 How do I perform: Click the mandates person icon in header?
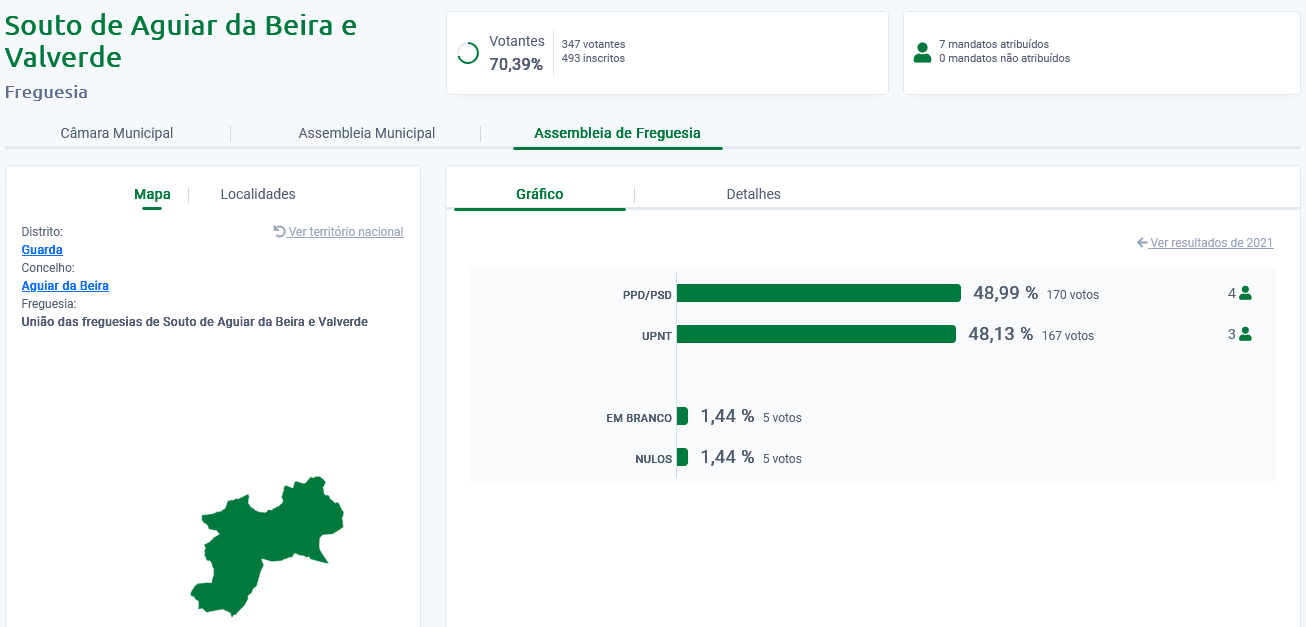pos(922,52)
